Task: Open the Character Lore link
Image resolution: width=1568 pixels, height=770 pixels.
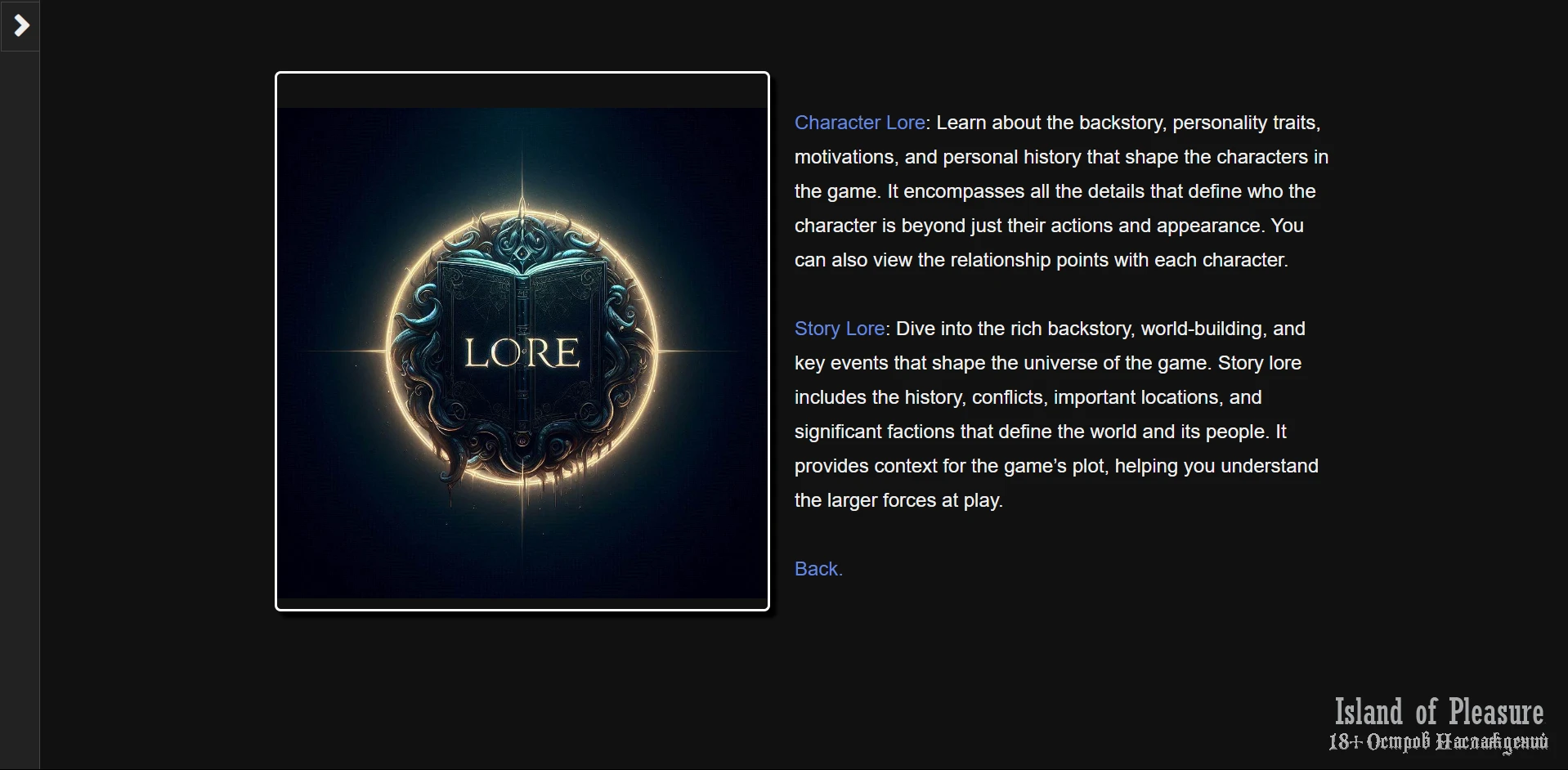Action: [x=859, y=123]
